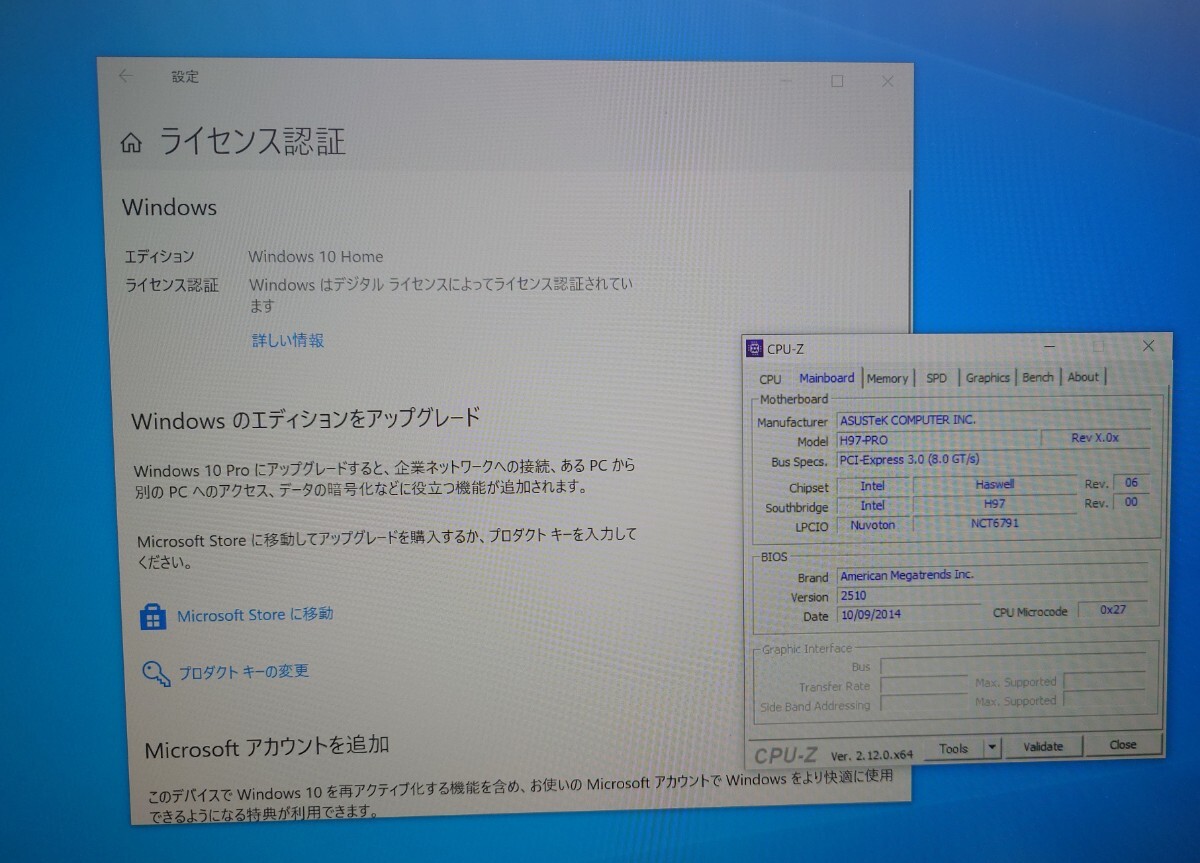Click the LPCIO NCT6791 field
This screenshot has height=863, width=1200.
(x=995, y=523)
